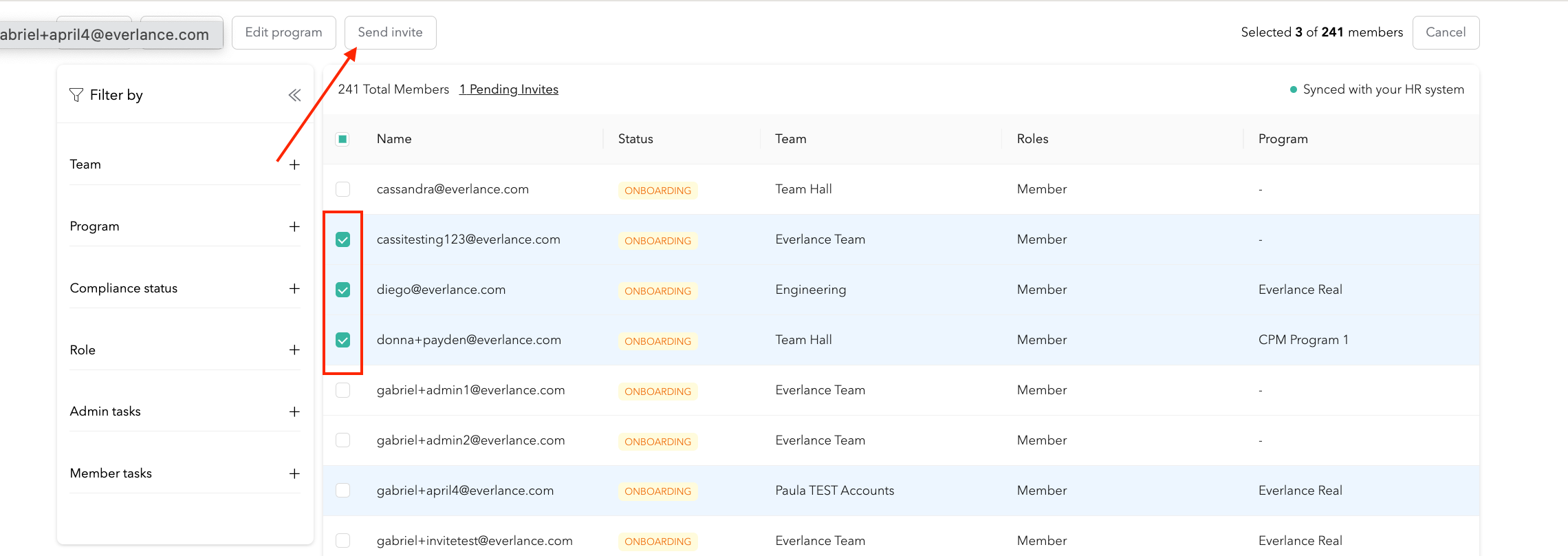
Task: Expand Admin tasks filter plus icon
Action: [294, 411]
